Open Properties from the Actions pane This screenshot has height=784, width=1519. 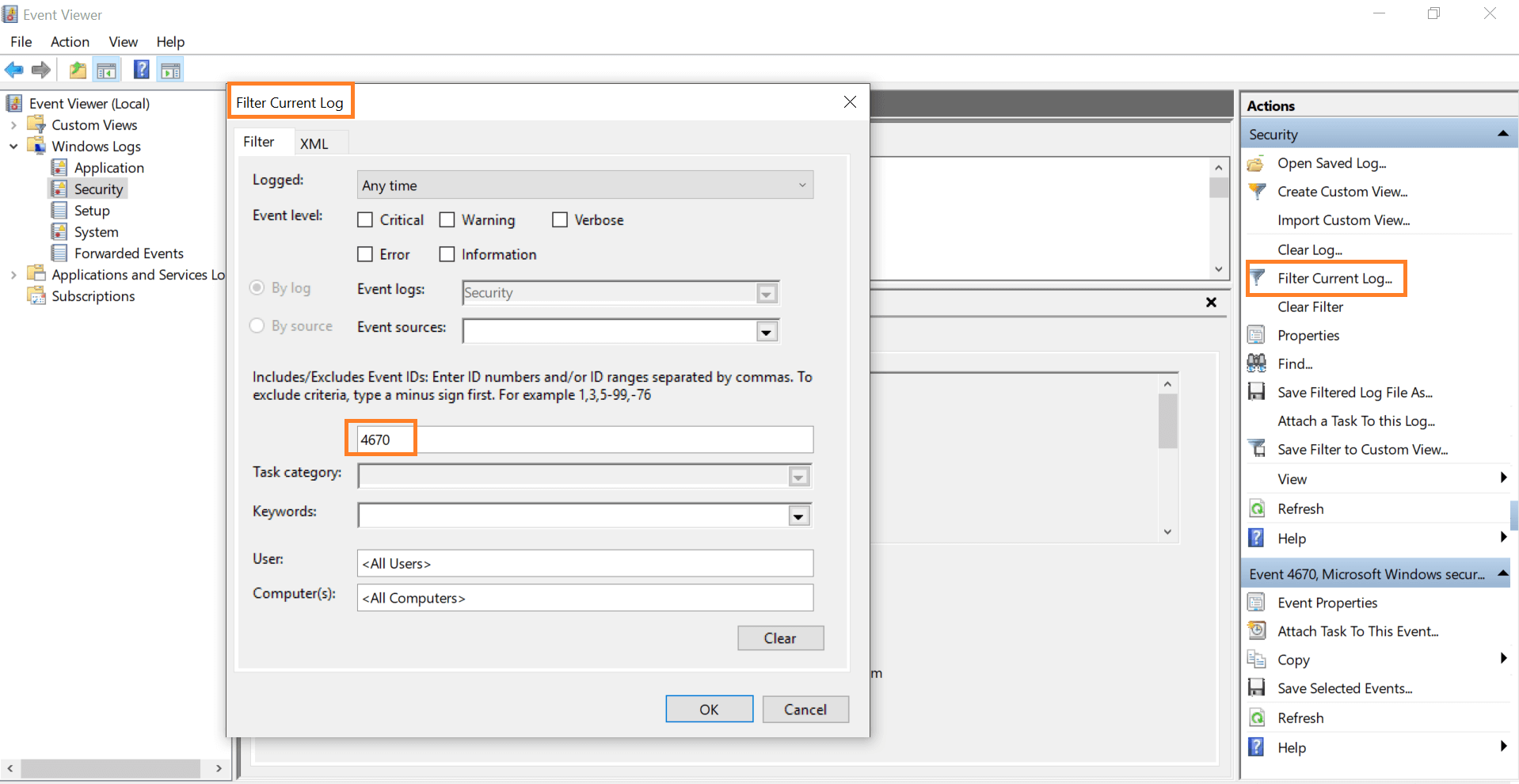1308,334
